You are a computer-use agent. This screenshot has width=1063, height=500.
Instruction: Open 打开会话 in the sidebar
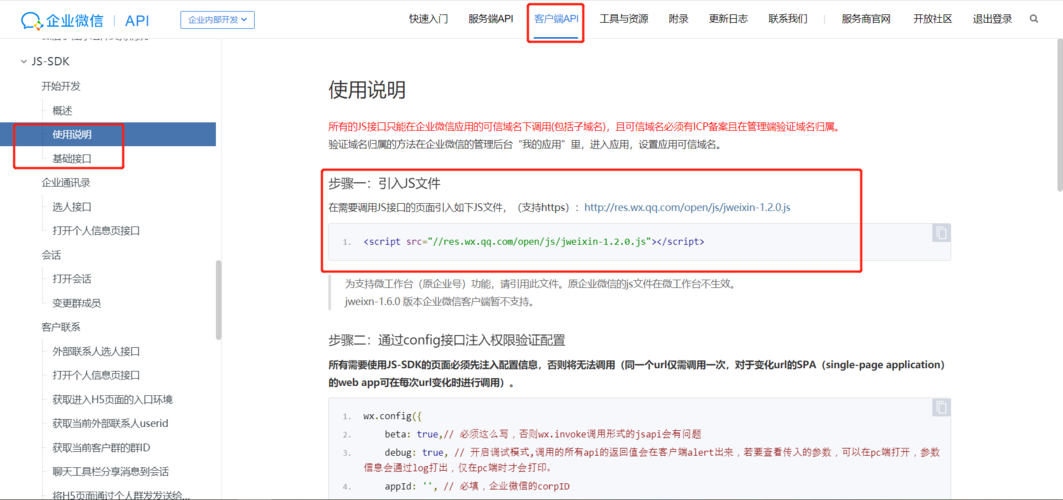coord(72,278)
